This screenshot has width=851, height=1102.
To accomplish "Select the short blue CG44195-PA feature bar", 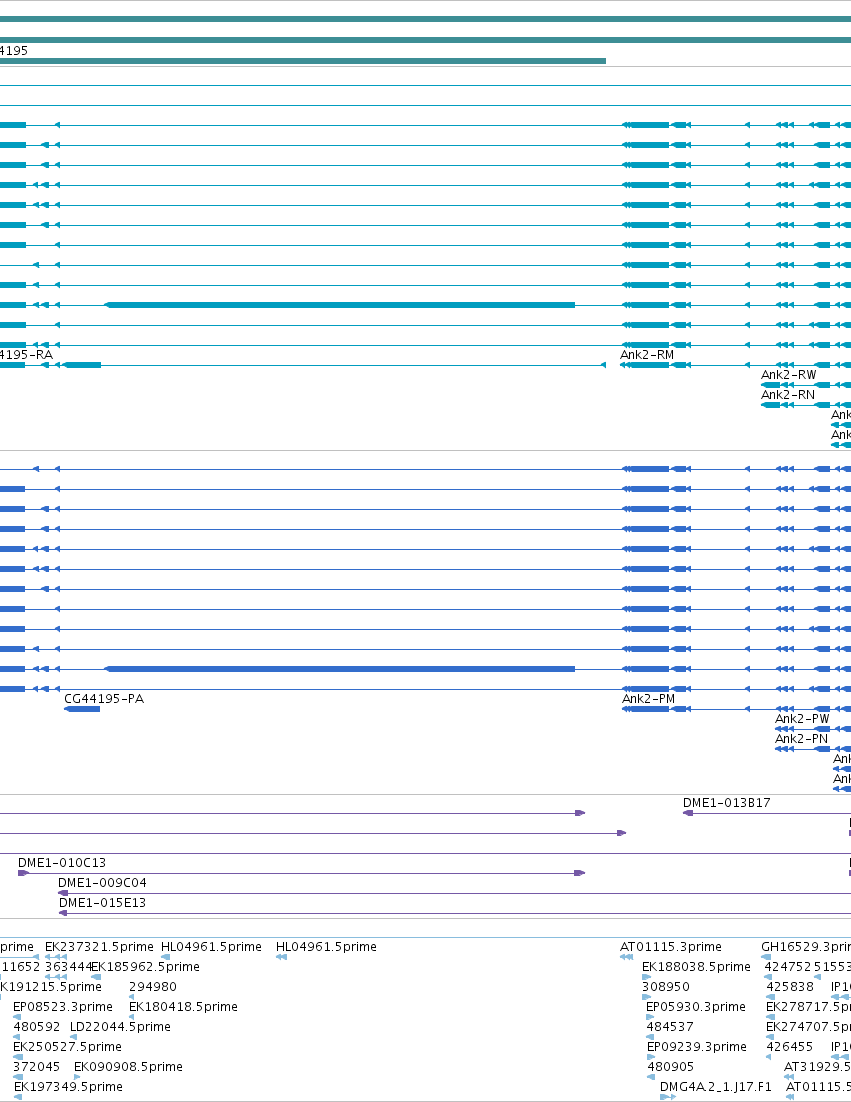I will 82,709.
